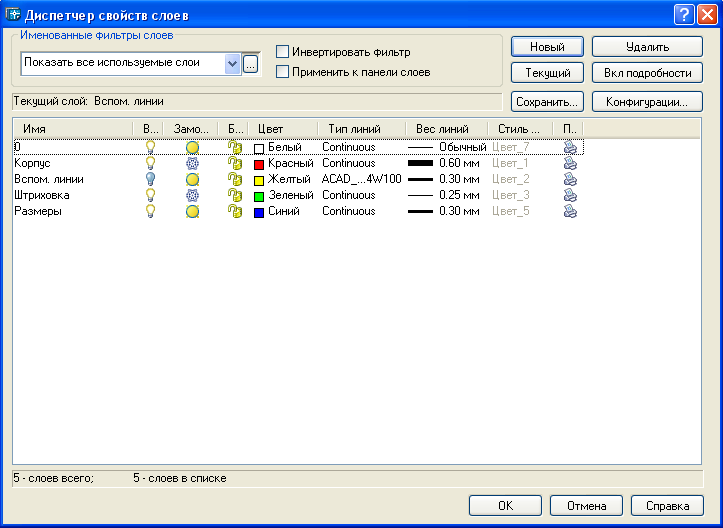The width and height of the screenshot is (723, 528).
Task: Sort by the Замо... column header
Action: pyautogui.click(x=190, y=129)
